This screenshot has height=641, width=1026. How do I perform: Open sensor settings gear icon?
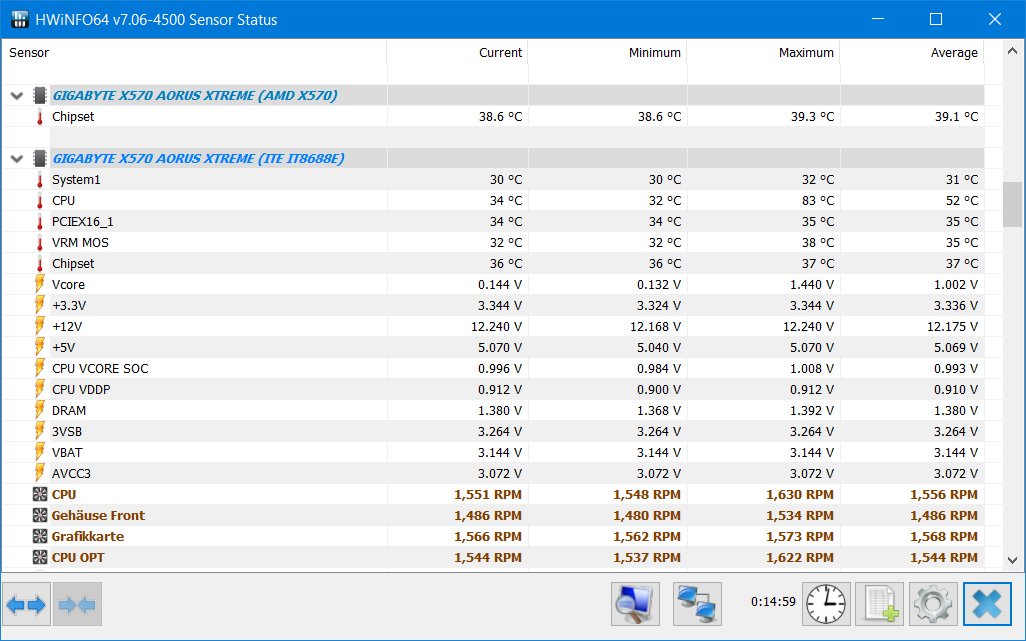pyautogui.click(x=932, y=604)
